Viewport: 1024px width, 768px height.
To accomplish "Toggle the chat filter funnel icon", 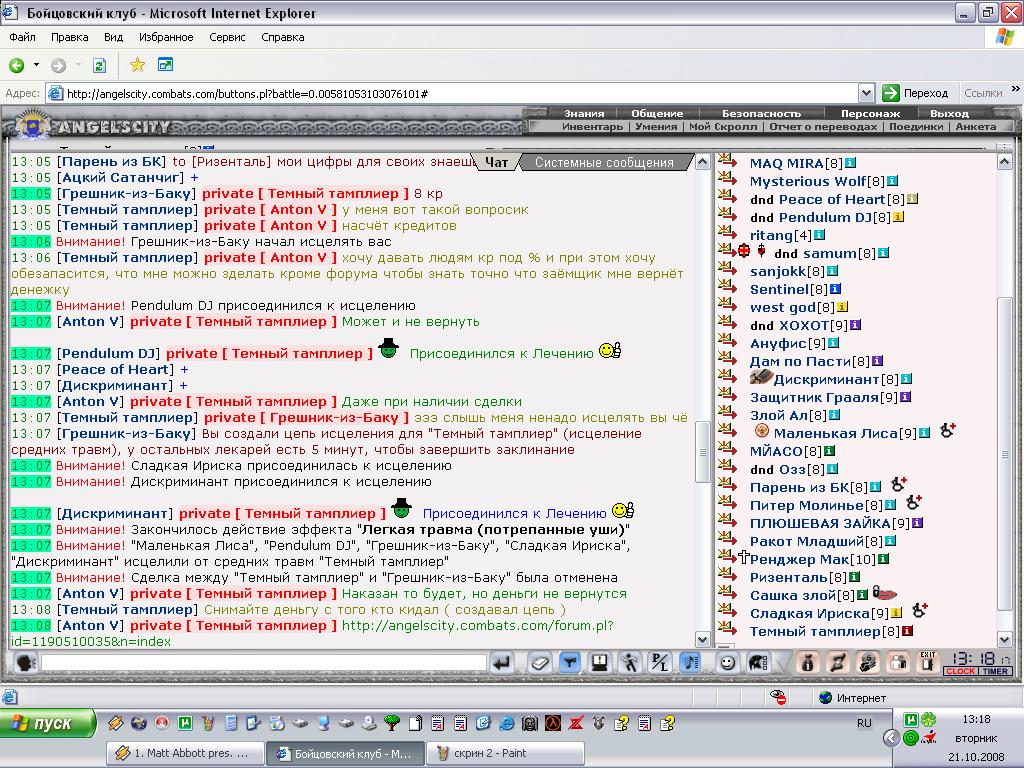I will 569,663.
